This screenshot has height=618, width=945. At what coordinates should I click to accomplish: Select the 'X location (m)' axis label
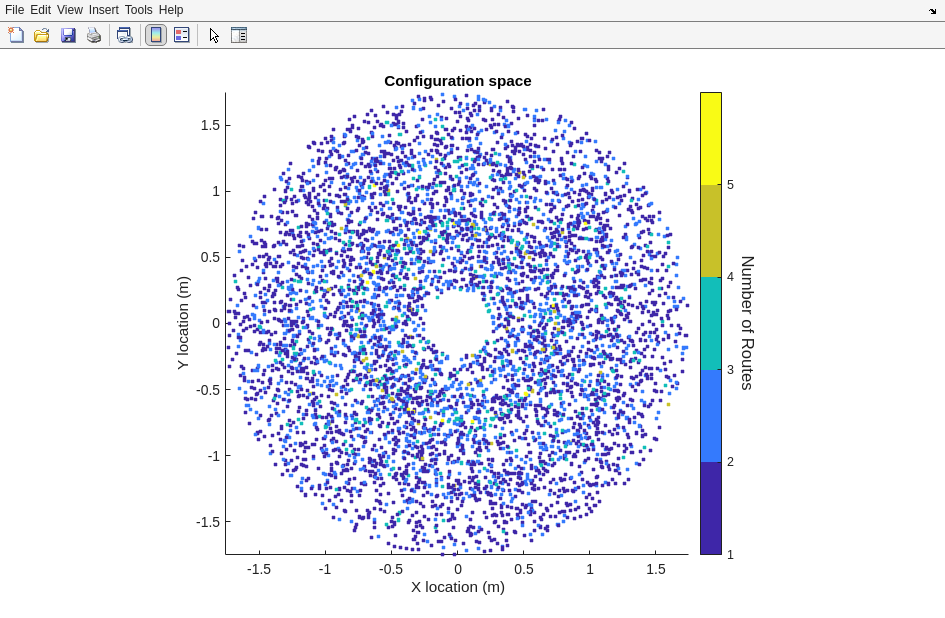click(x=457, y=587)
